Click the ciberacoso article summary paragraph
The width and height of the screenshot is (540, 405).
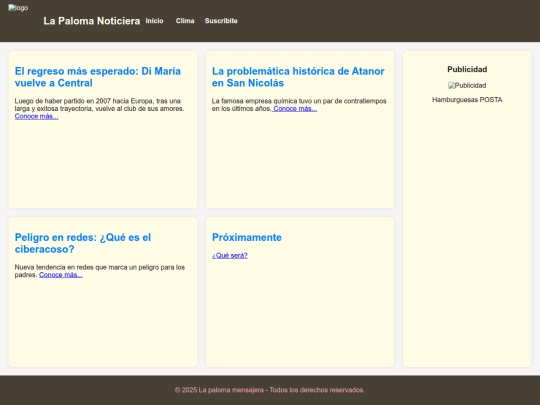tap(100, 271)
